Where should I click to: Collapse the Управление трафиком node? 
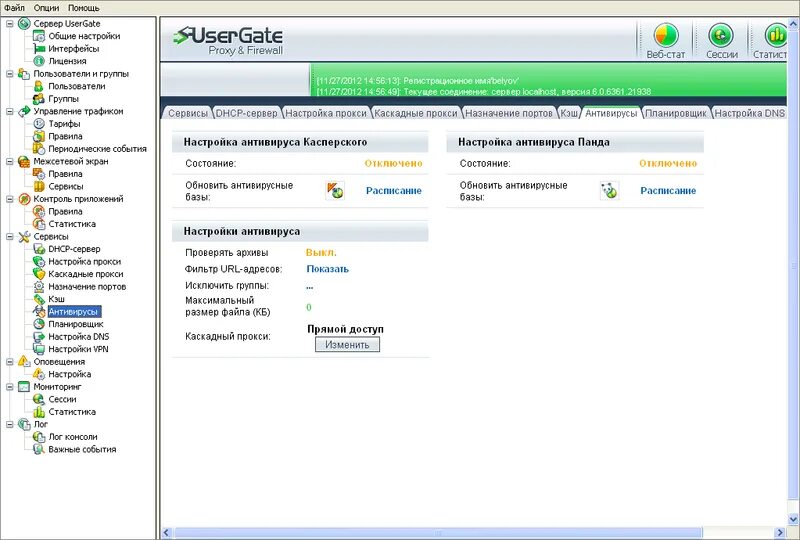pos(10,111)
